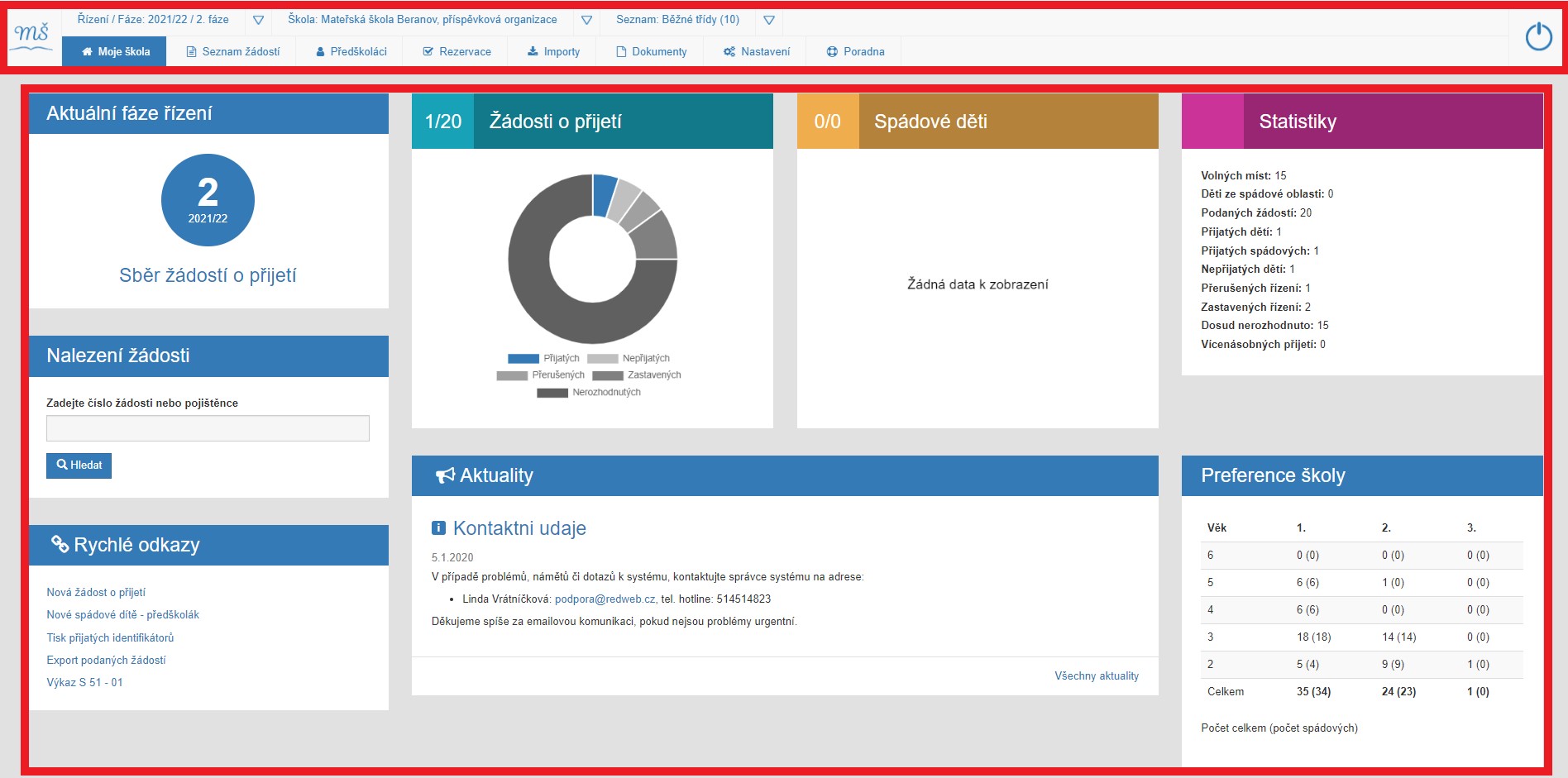1568x778 pixels.
Task: Open Export podaných žádostí link
Action: coord(106,660)
